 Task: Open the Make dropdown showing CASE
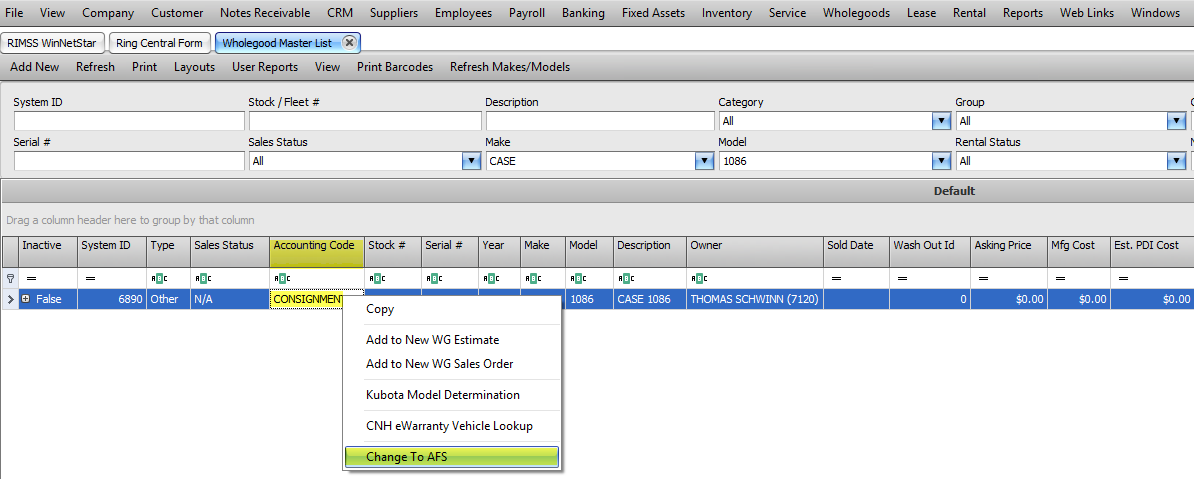coord(704,161)
